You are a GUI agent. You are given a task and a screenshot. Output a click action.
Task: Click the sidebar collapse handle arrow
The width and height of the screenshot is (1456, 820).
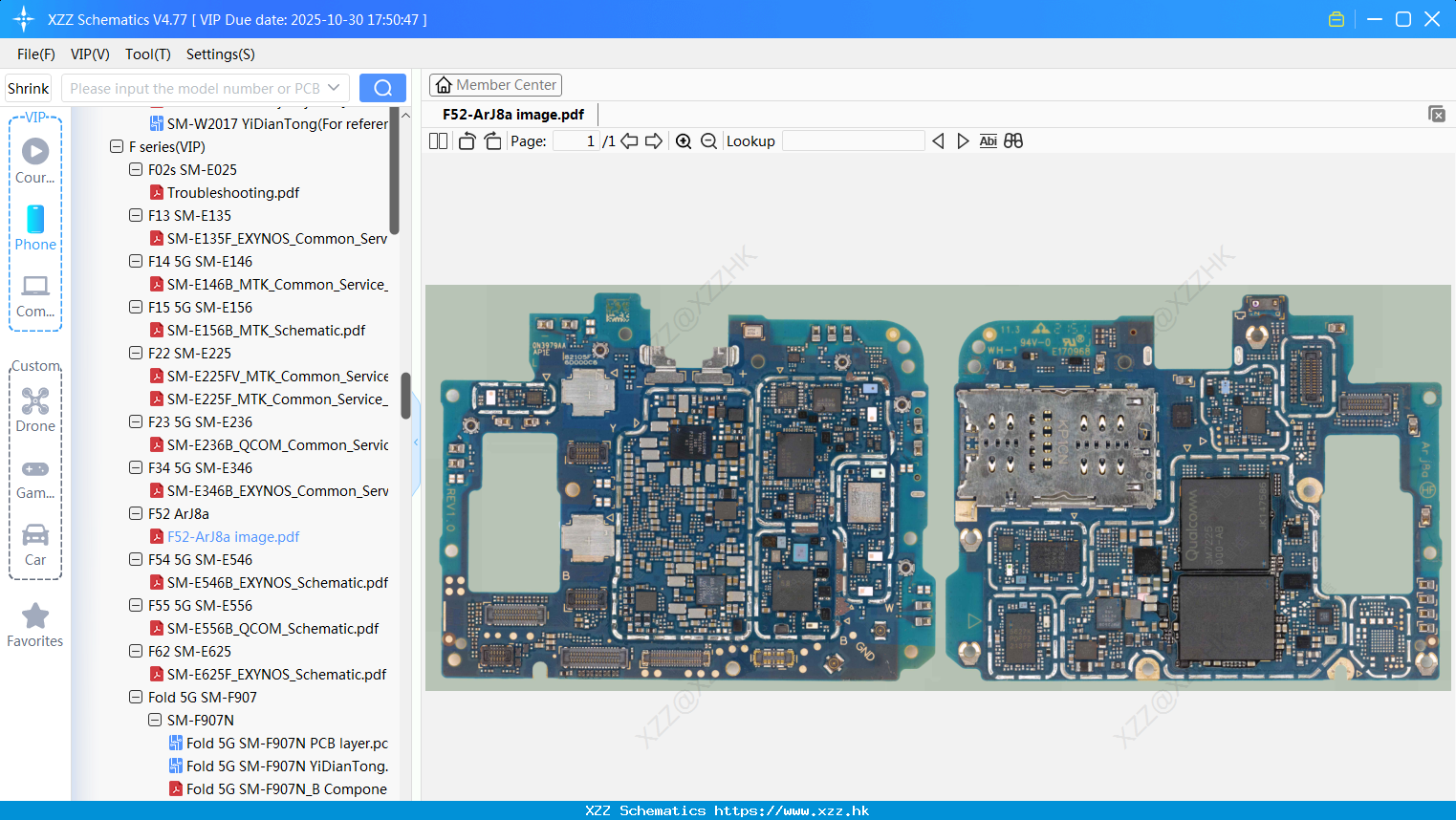(416, 442)
